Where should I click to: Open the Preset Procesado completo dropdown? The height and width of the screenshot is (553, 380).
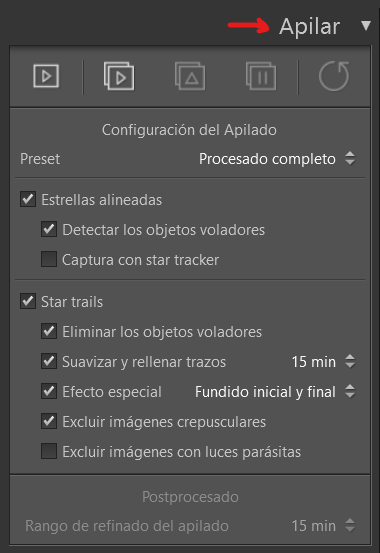[x=277, y=159]
